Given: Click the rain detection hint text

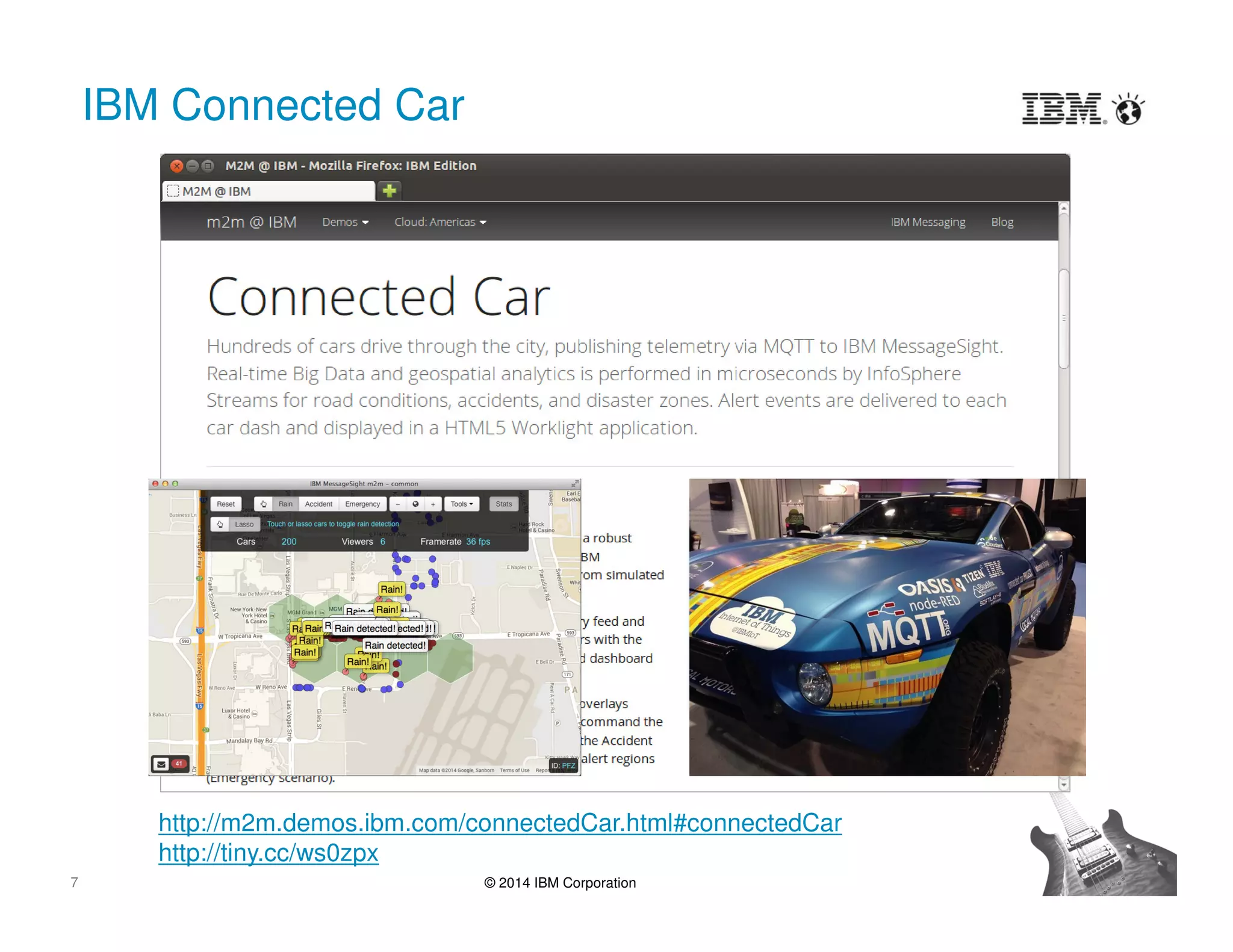Looking at the screenshot, I should [x=333, y=524].
